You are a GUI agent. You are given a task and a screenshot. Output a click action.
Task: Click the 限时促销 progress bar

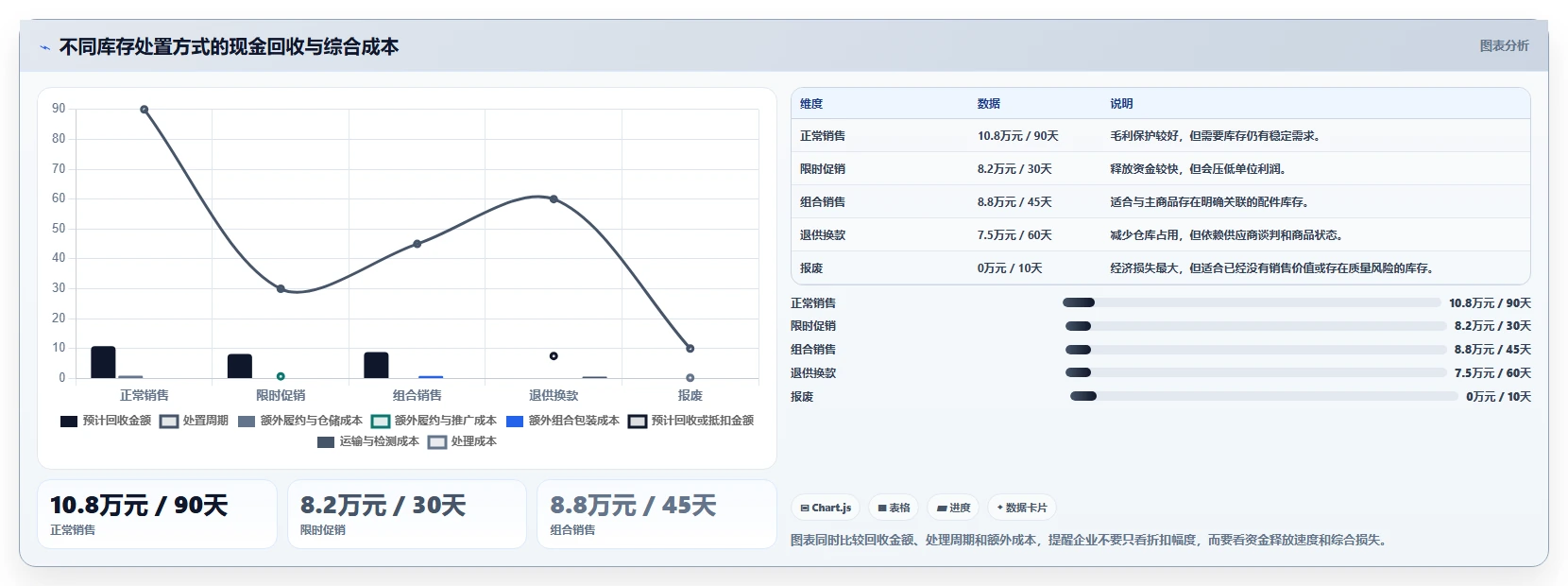pos(1255,326)
